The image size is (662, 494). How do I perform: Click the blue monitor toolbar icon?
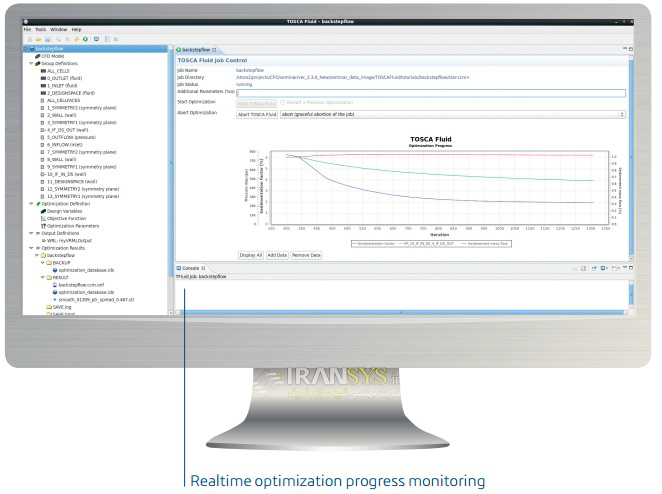tap(97, 39)
